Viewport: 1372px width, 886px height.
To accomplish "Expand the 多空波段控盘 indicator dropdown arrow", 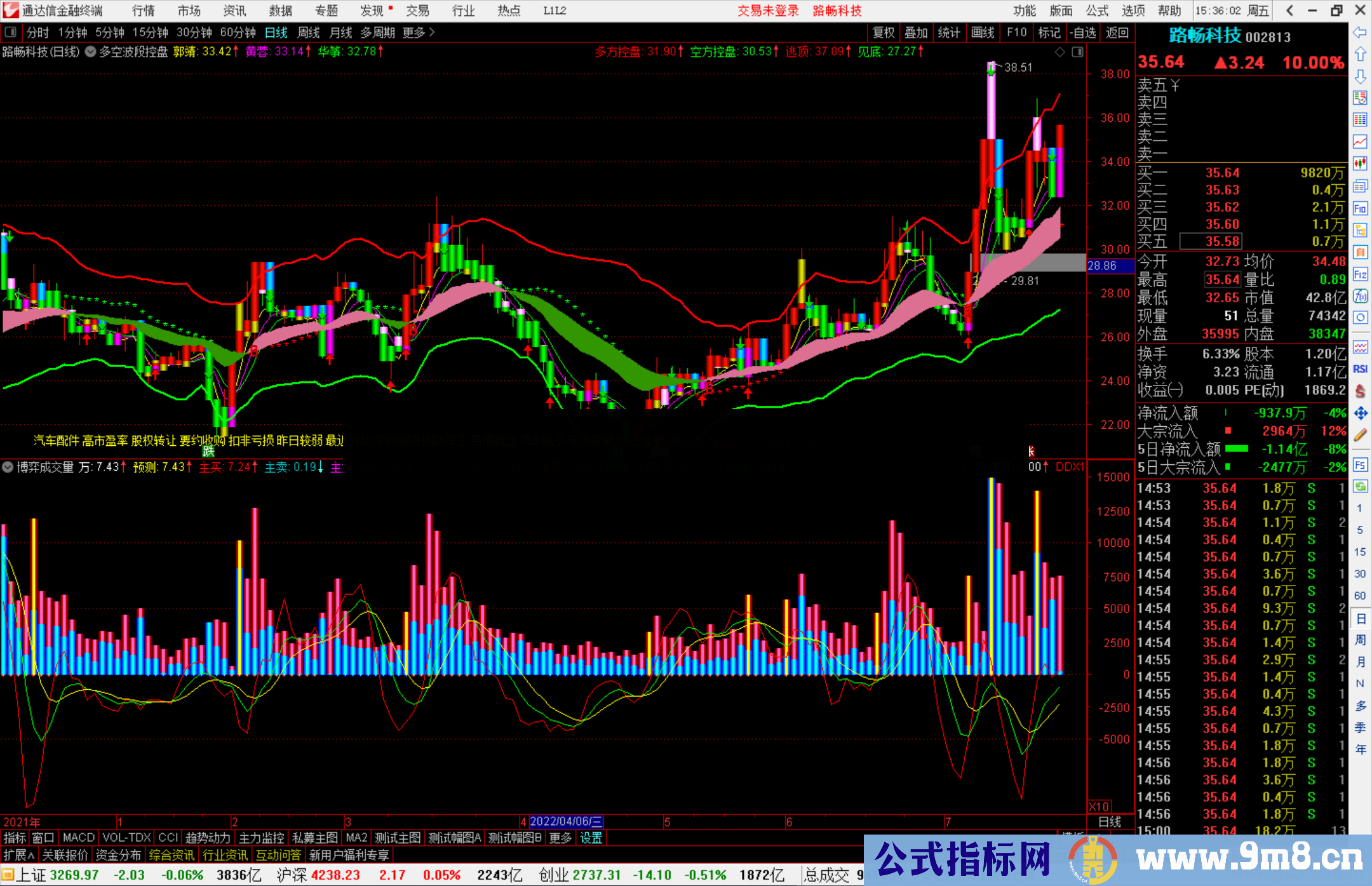I will [x=90, y=52].
